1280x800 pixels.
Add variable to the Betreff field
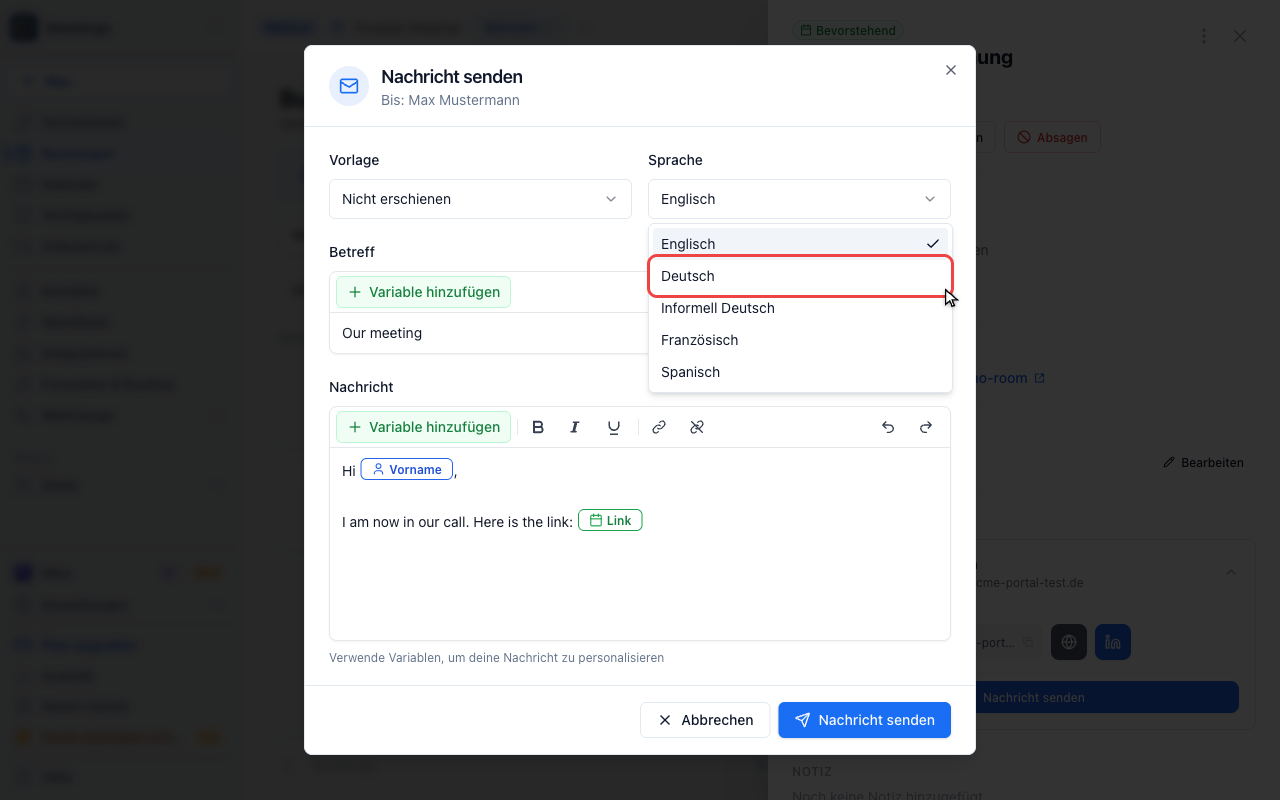(423, 292)
